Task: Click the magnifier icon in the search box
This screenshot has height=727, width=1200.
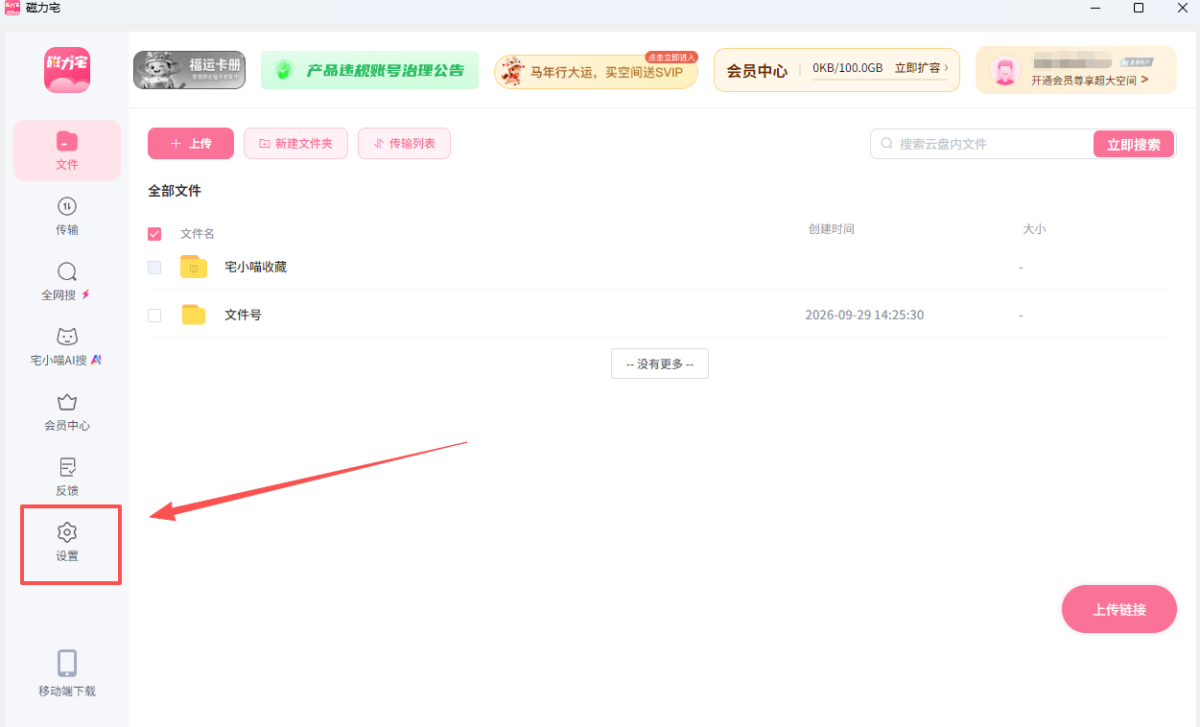Action: pos(886,144)
